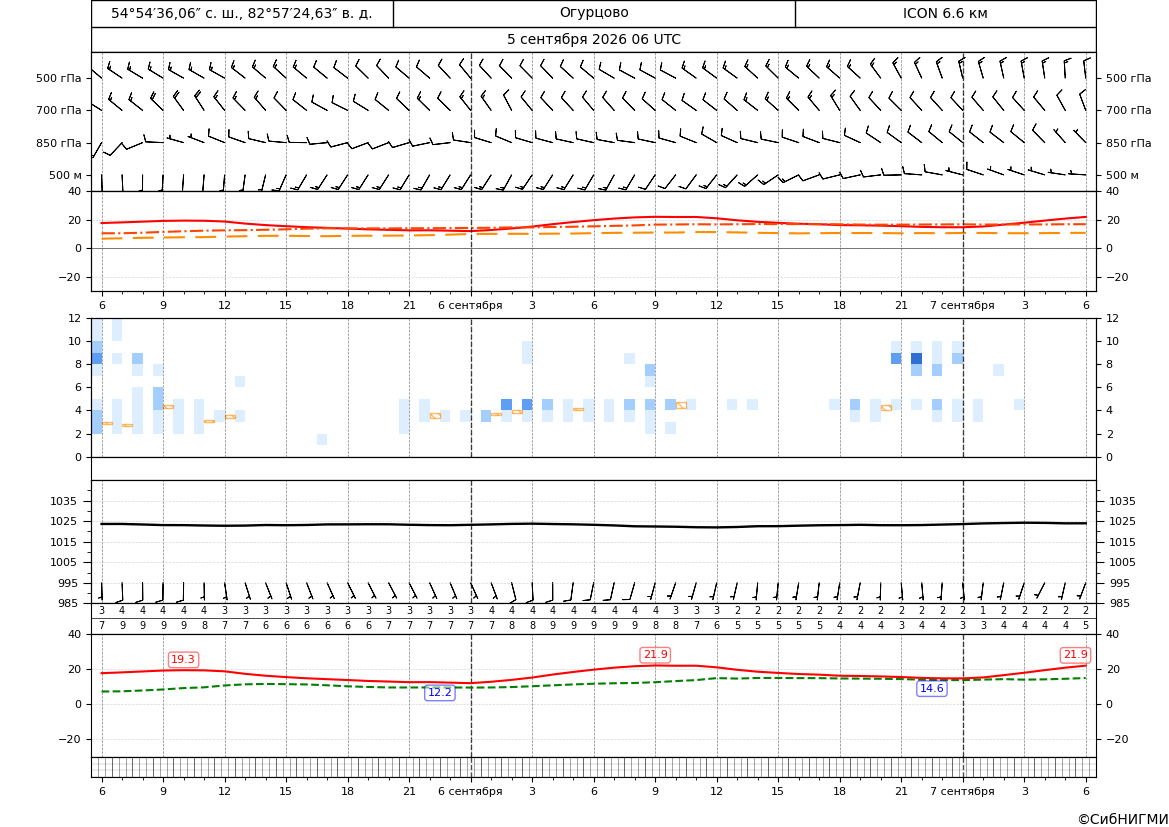Click the red 19.3 temperature maximum label
This screenshot has width=1169, height=827.
click(183, 659)
